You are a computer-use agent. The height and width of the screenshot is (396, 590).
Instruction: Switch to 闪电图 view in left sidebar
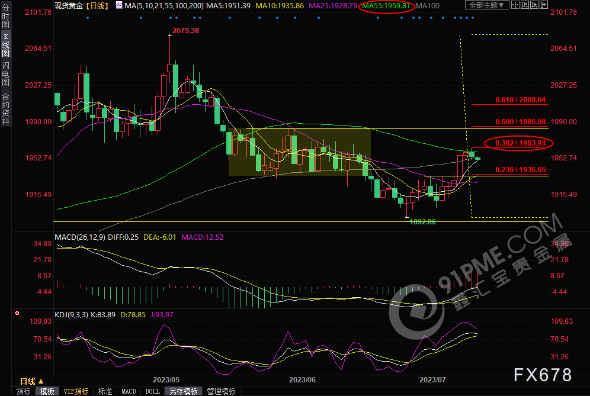tap(5, 74)
